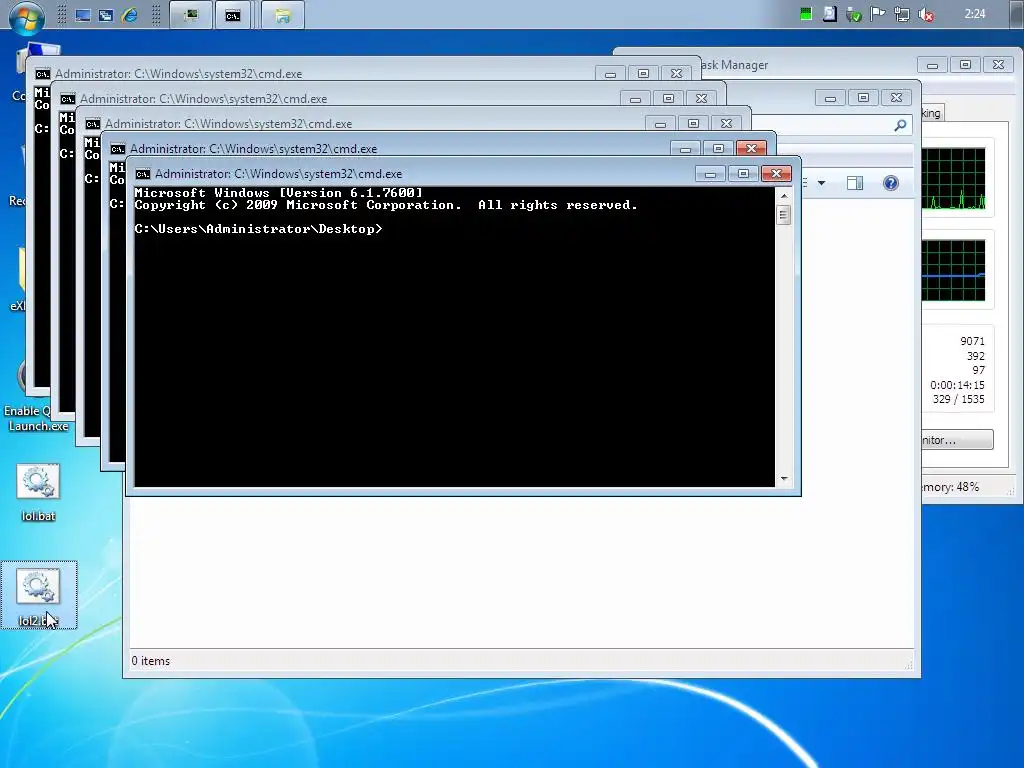Click "329 / 1535" in Task Manager

[959, 399]
